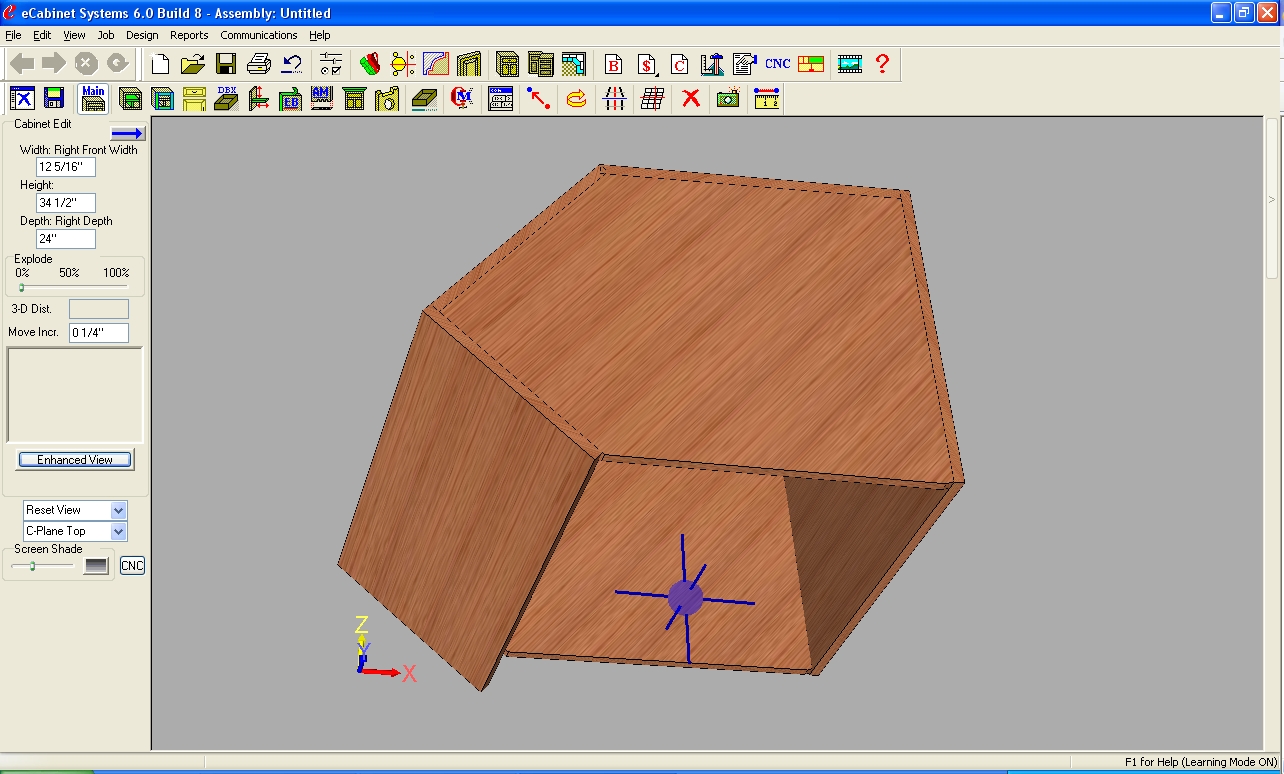Open the Design menu

142,35
